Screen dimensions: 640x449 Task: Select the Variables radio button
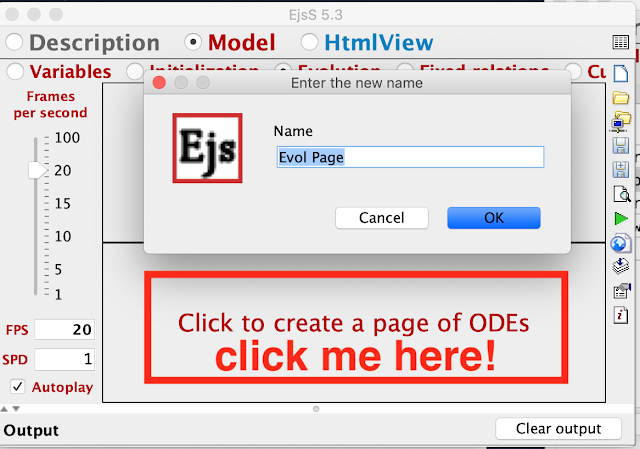point(15,71)
